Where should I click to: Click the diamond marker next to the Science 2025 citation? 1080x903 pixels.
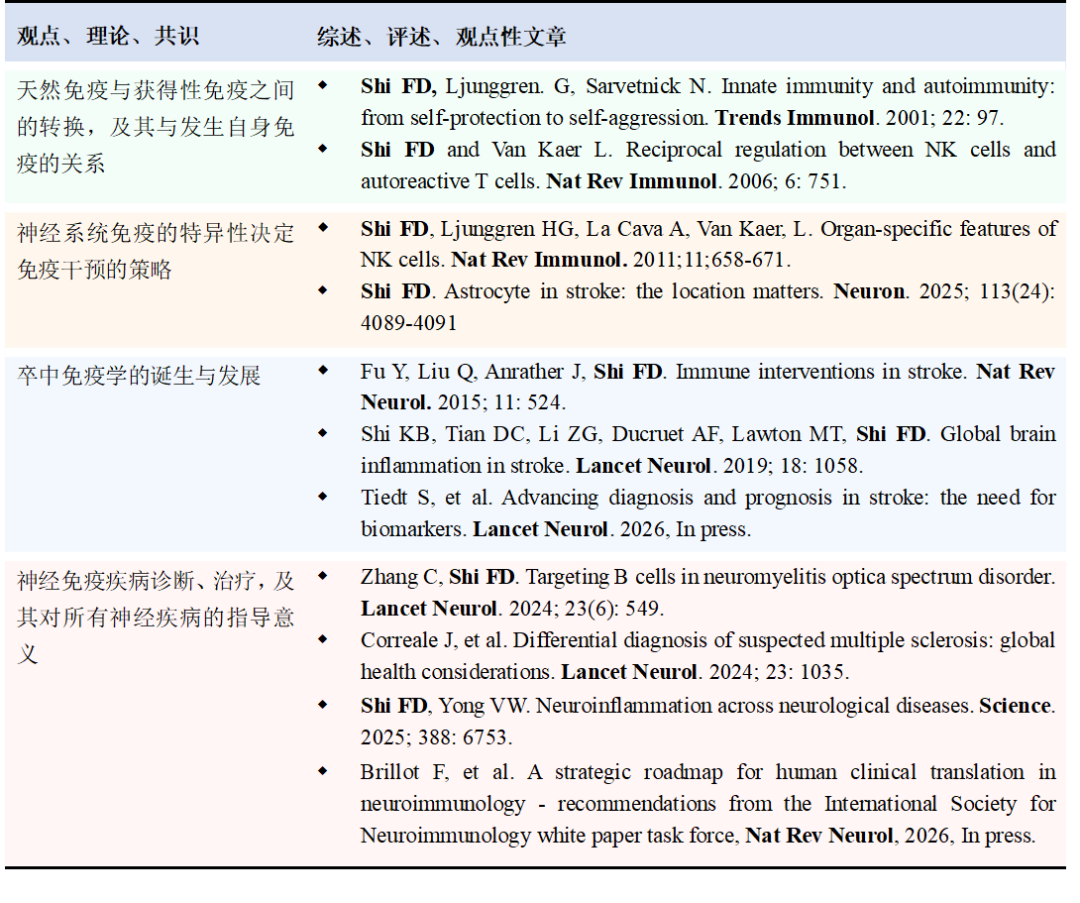tap(325, 706)
